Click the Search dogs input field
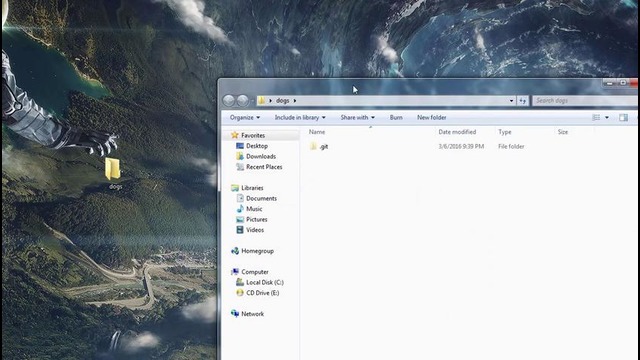640x360 pixels. tap(585, 100)
